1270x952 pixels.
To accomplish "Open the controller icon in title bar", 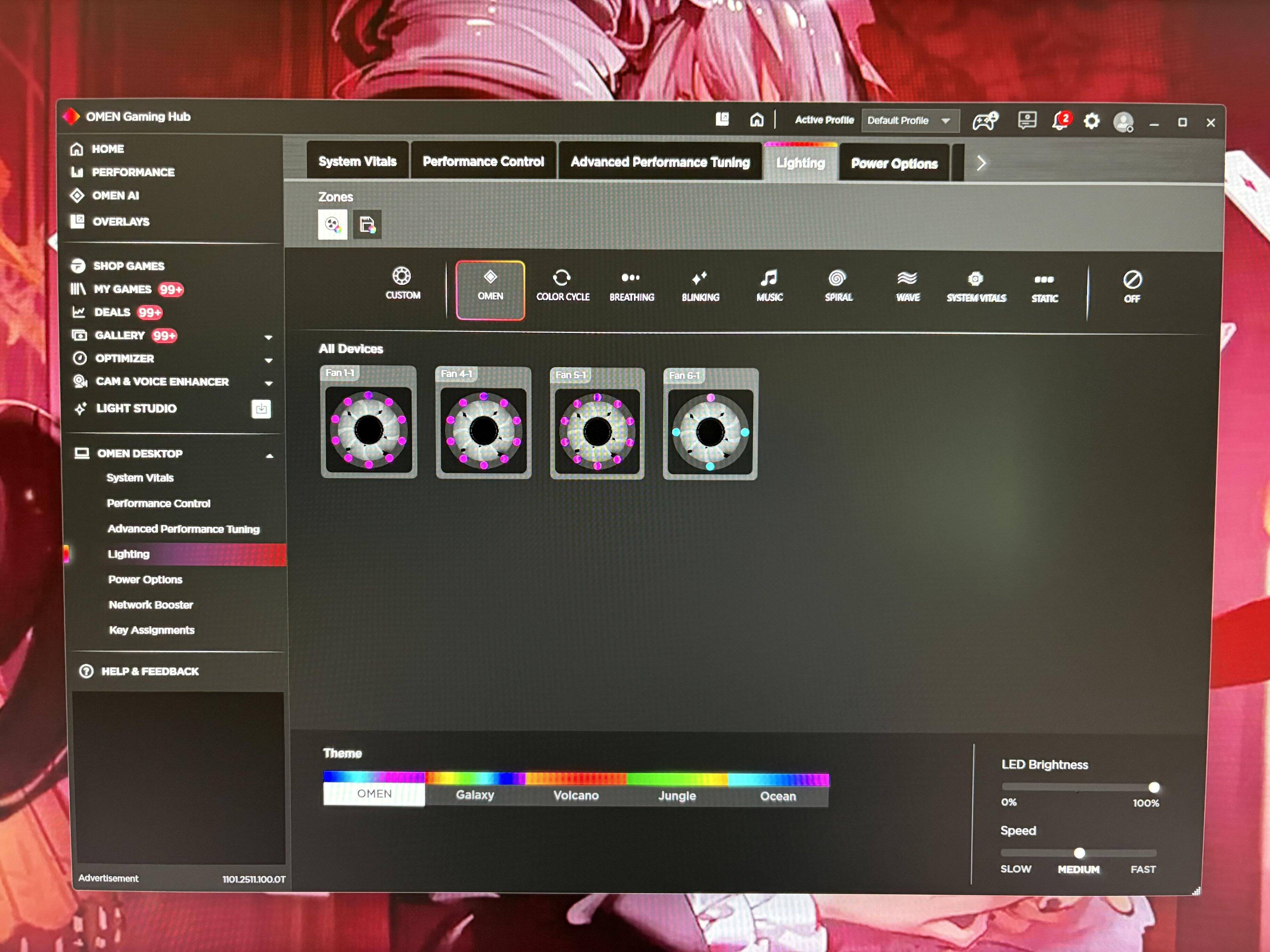I will pos(985,121).
